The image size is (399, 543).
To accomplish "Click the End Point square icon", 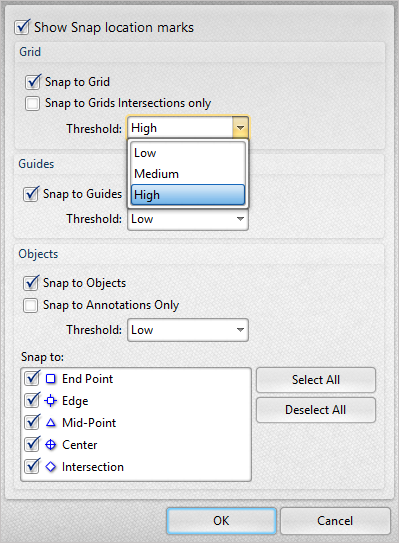I will click(x=51, y=379).
